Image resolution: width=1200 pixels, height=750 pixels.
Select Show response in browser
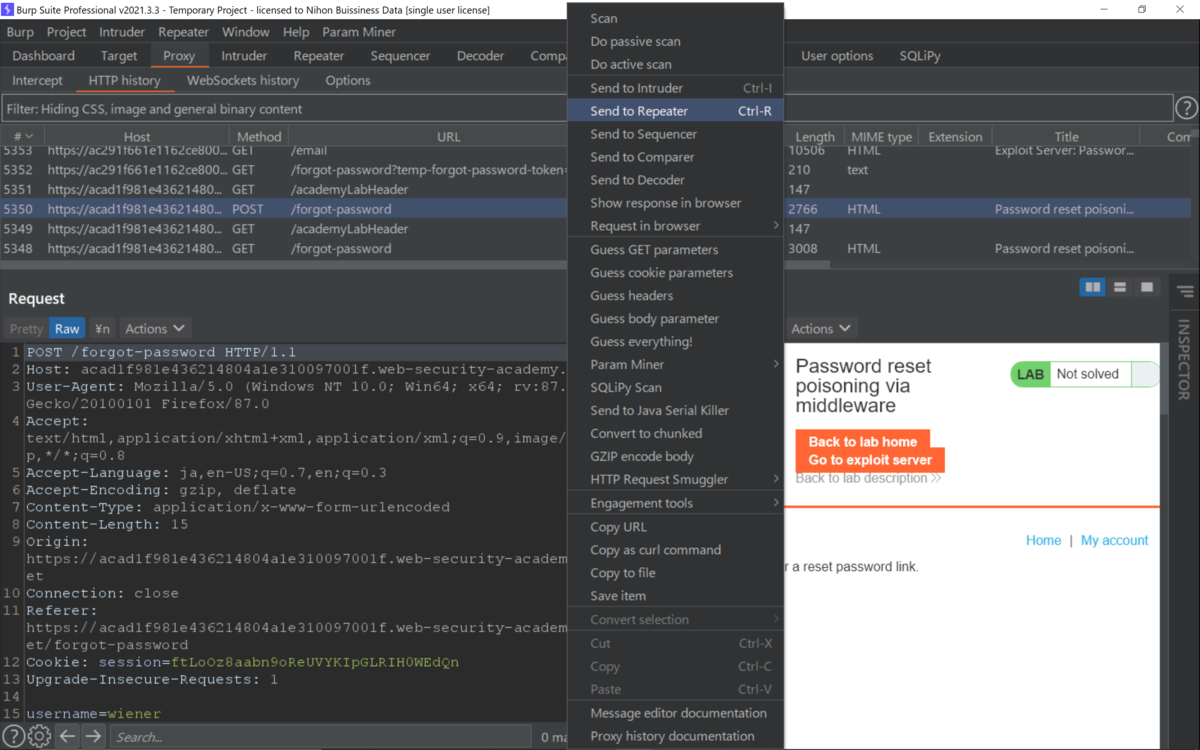pos(675,203)
